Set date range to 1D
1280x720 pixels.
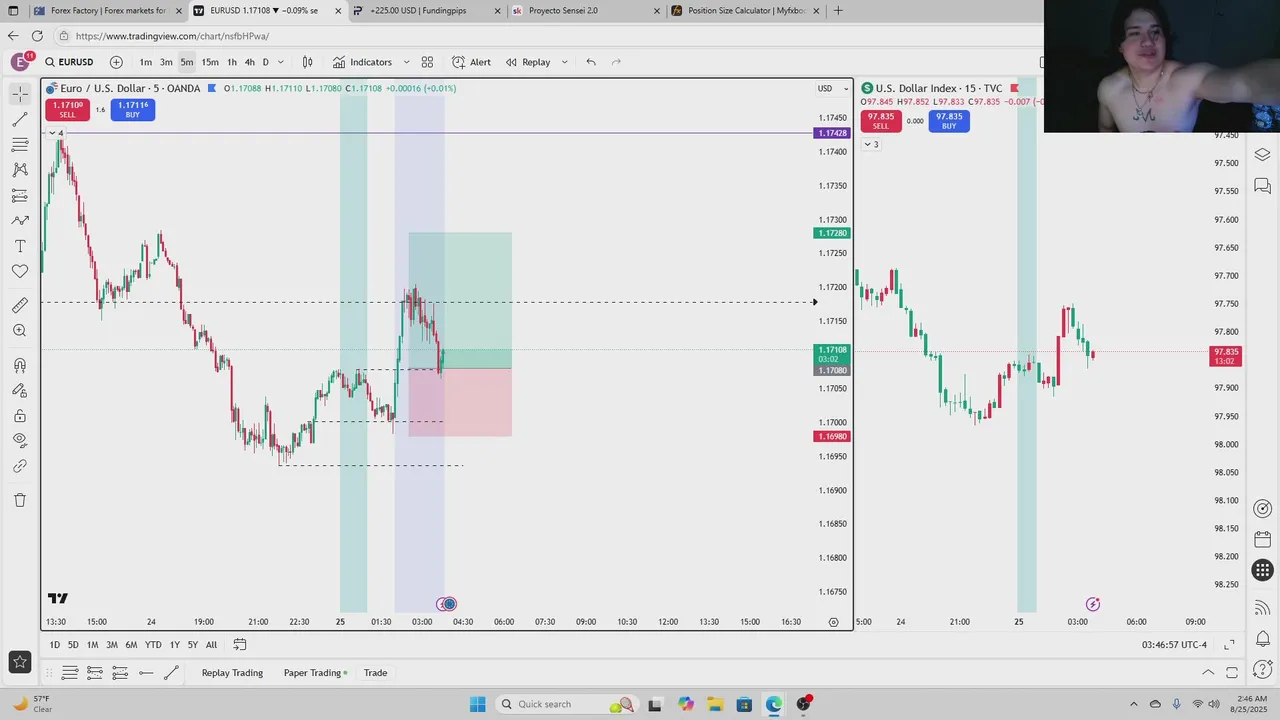tap(55, 645)
